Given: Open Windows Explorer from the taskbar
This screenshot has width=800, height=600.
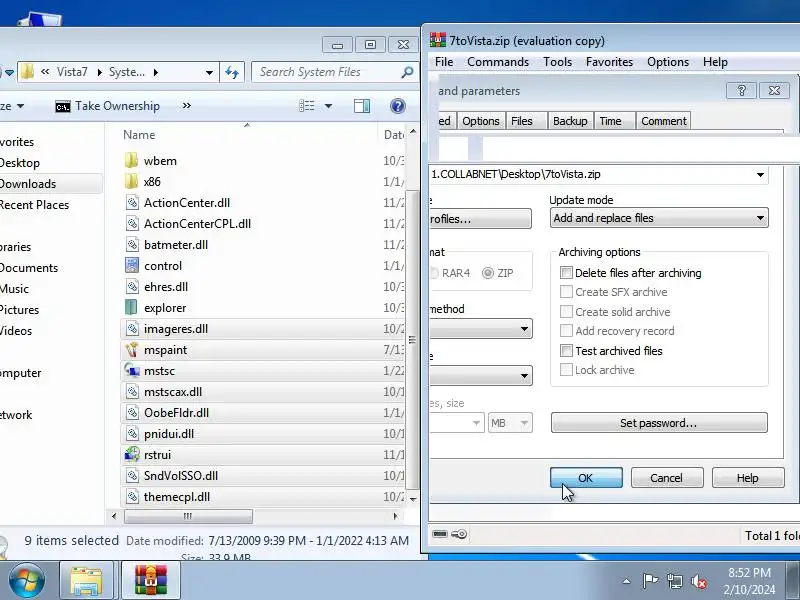Looking at the screenshot, I should [x=86, y=581].
